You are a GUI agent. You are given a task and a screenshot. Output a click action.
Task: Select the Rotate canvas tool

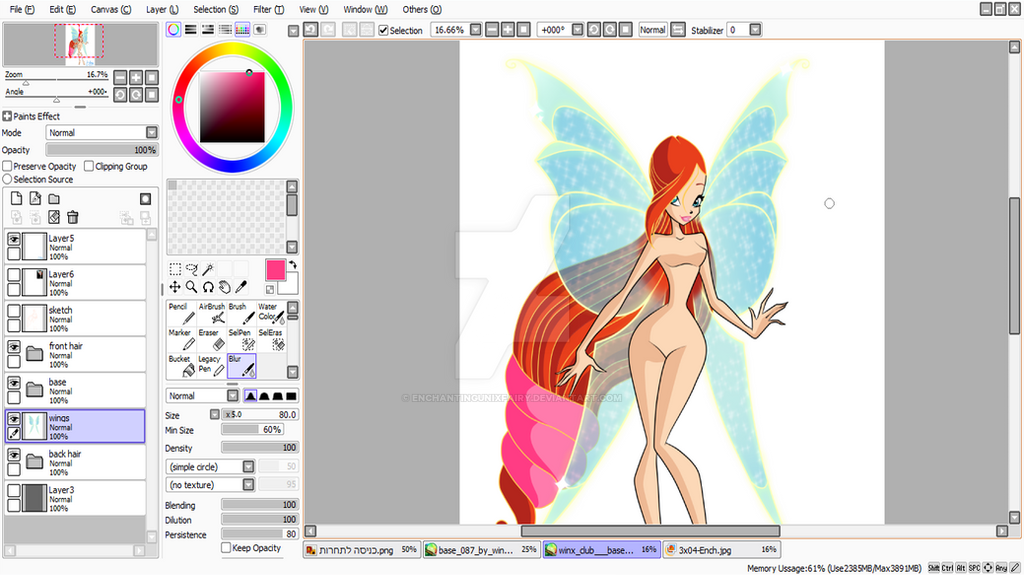(208, 287)
